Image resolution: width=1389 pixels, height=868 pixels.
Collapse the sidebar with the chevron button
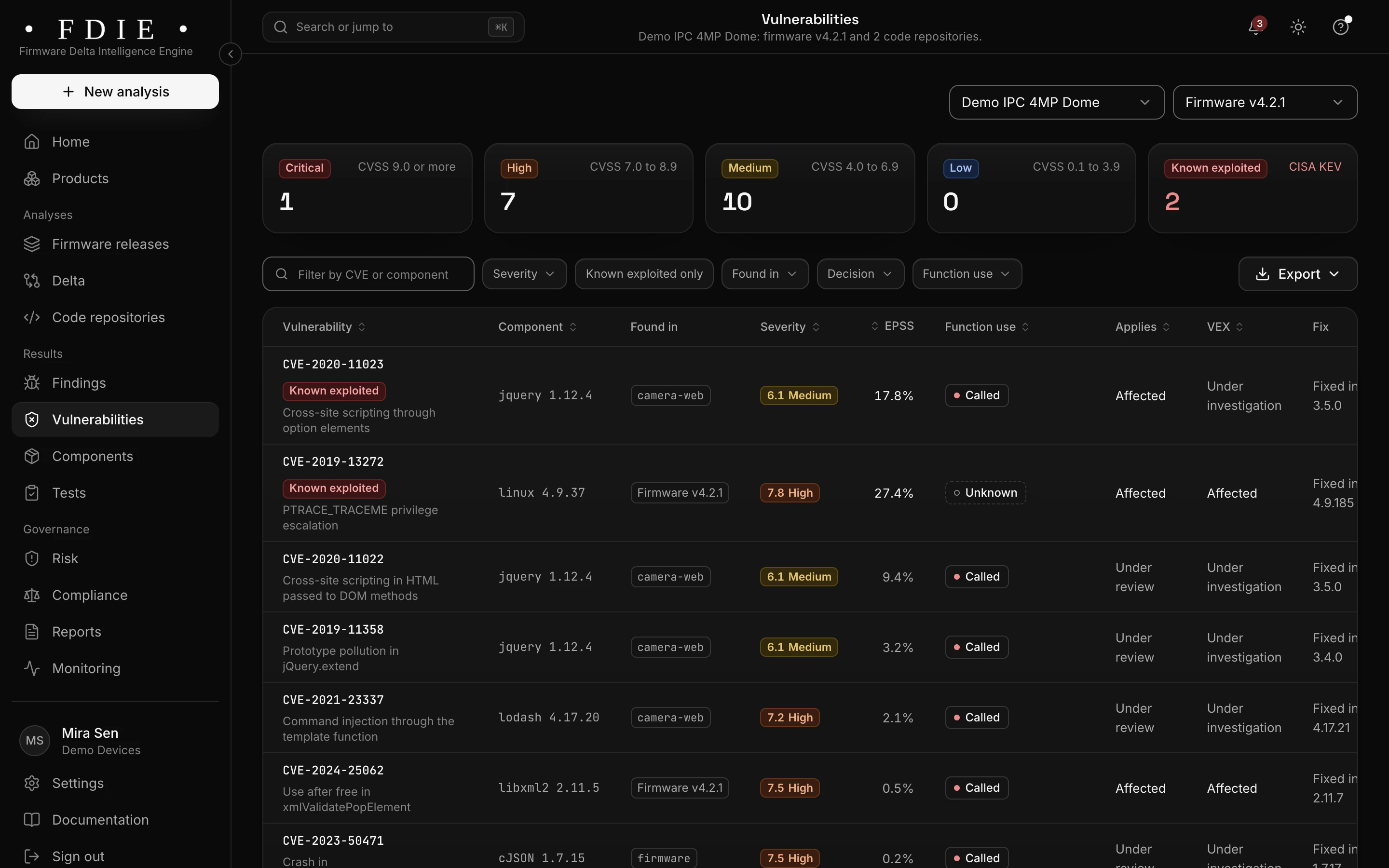coord(230,54)
